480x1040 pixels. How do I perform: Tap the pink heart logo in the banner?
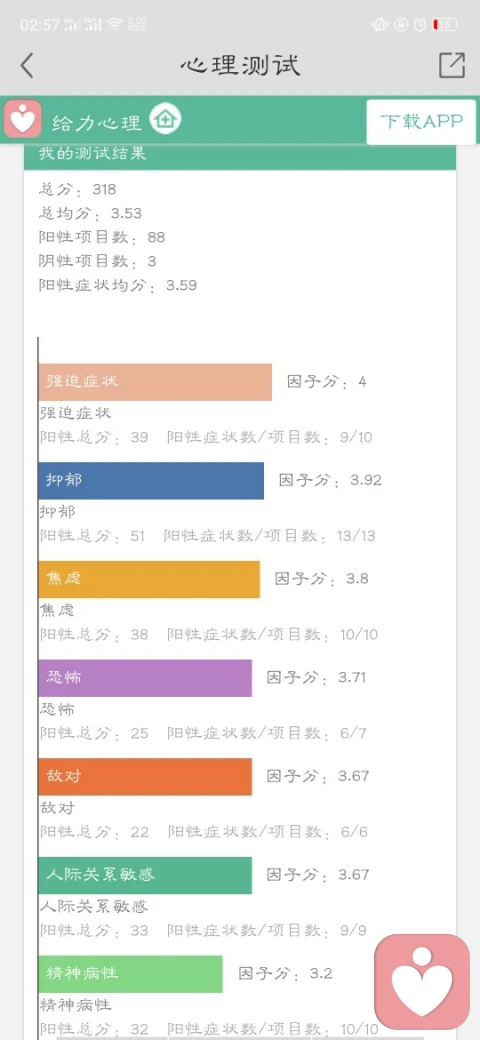tap(23, 119)
